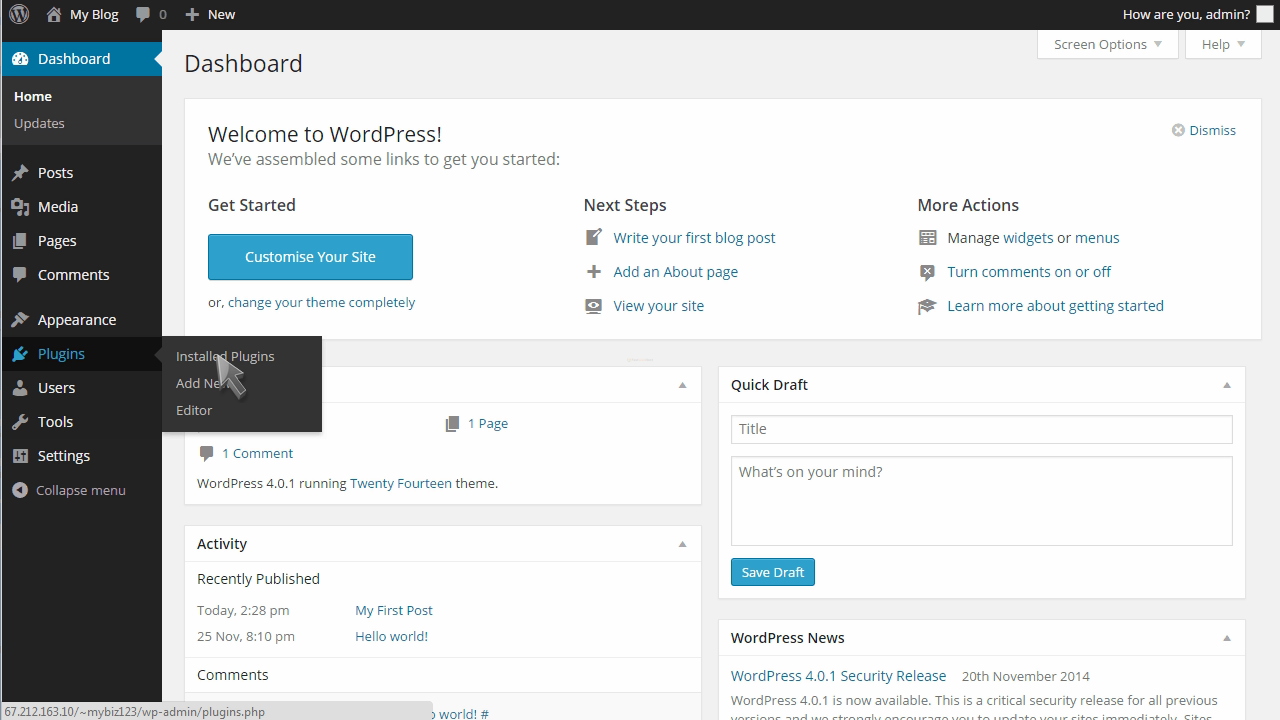Open the Write your first blog post link
The height and width of the screenshot is (720, 1280).
(694, 237)
